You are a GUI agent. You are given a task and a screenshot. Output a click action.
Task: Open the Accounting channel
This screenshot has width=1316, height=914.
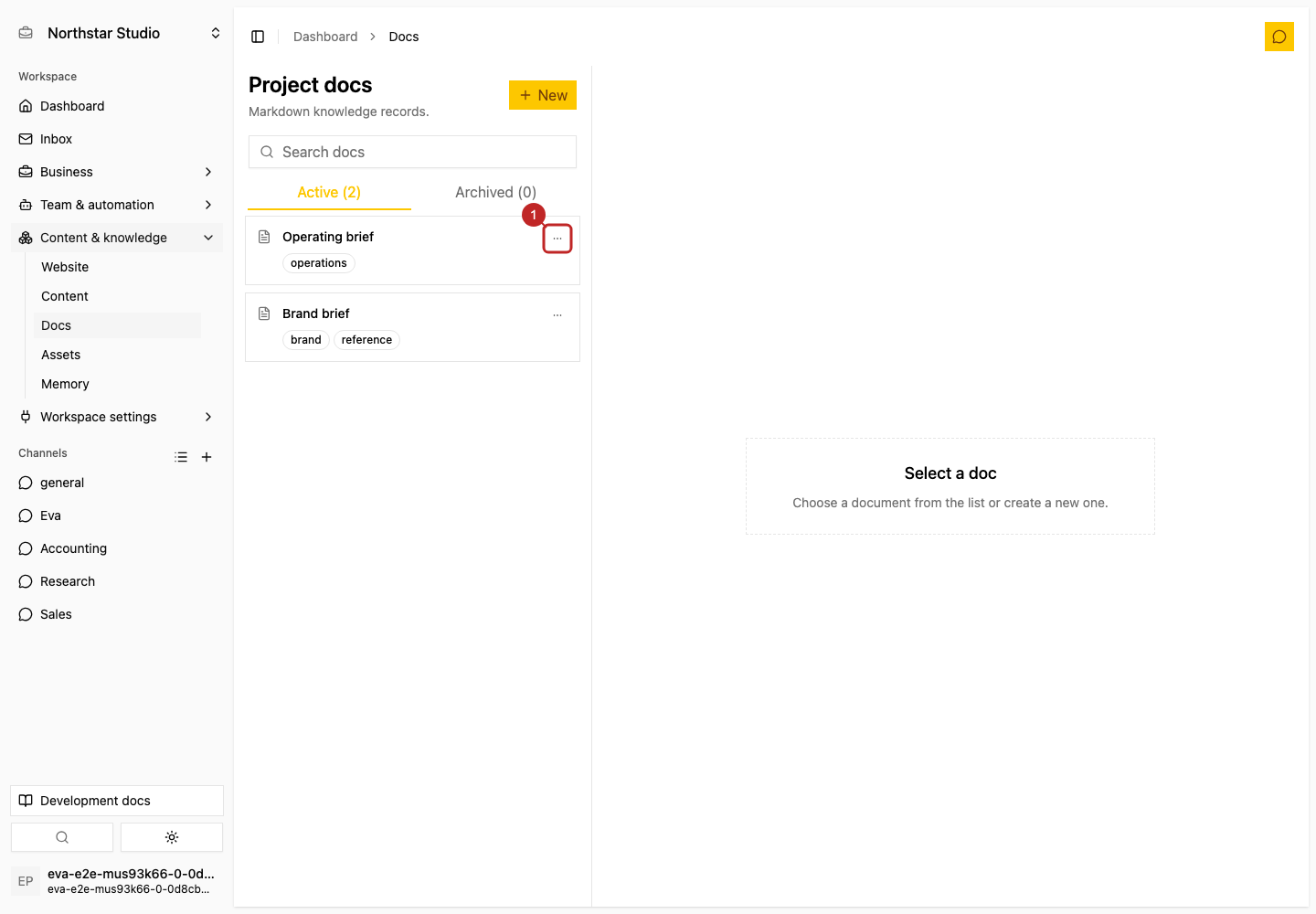pyautogui.click(x=117, y=548)
